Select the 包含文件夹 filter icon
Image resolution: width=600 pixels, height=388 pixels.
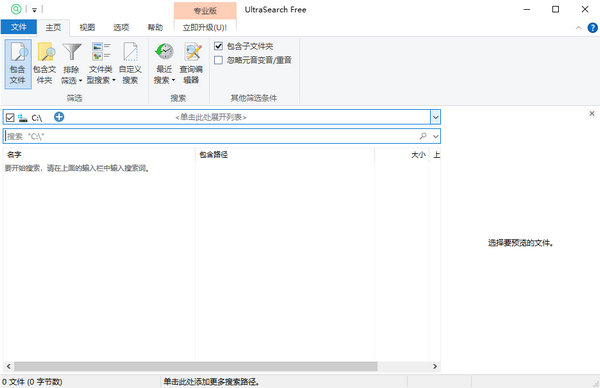coord(44,64)
